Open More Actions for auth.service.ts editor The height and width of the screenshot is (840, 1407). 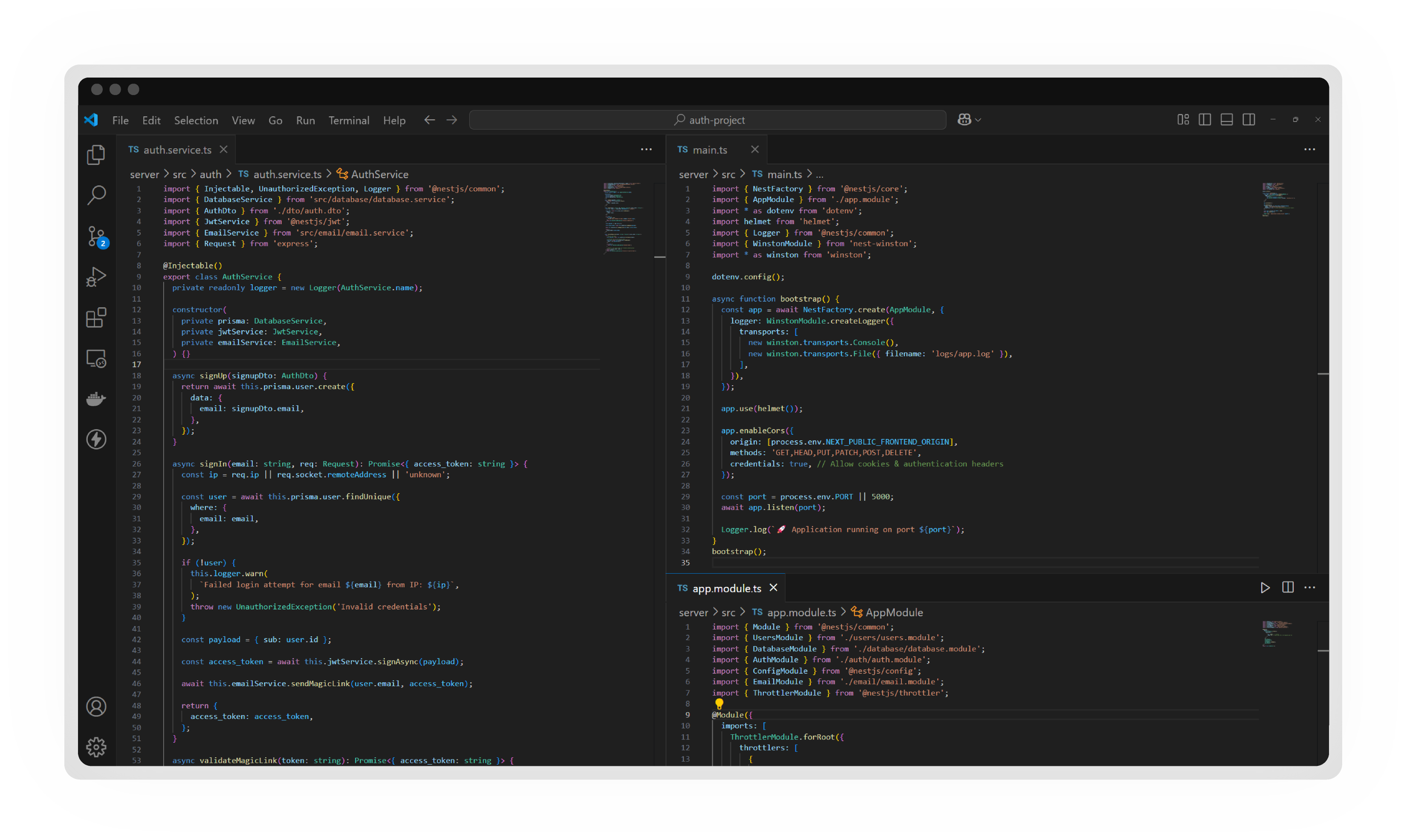(646, 150)
